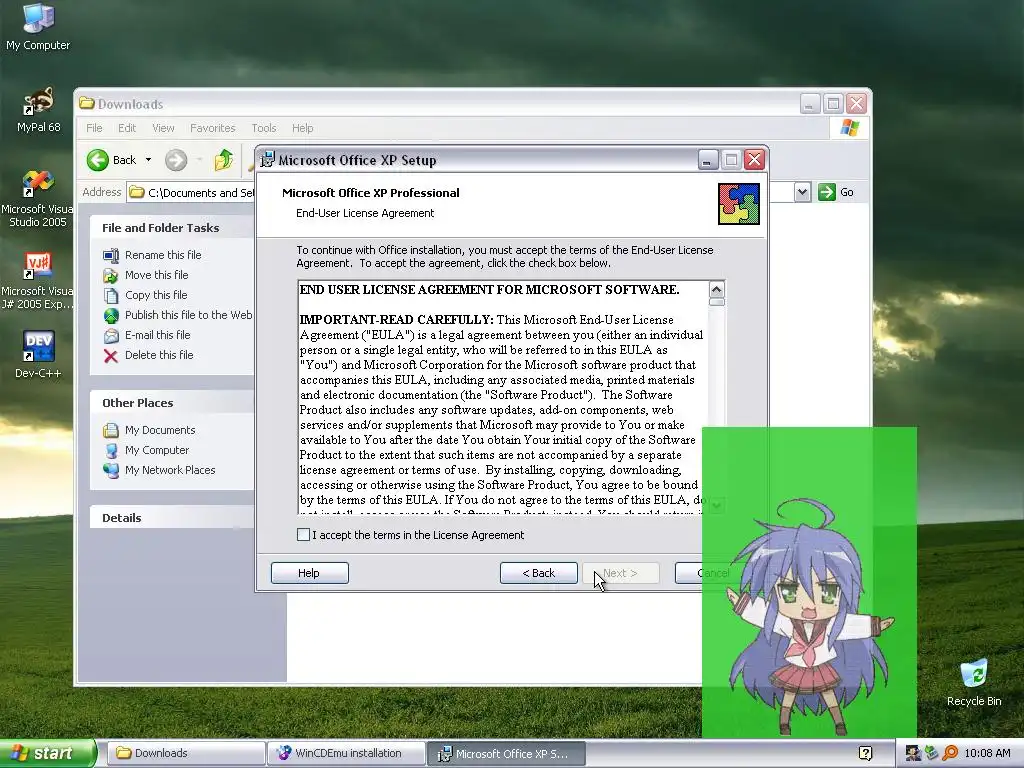Click the Move this file link
The image size is (1024, 768).
[157, 276]
